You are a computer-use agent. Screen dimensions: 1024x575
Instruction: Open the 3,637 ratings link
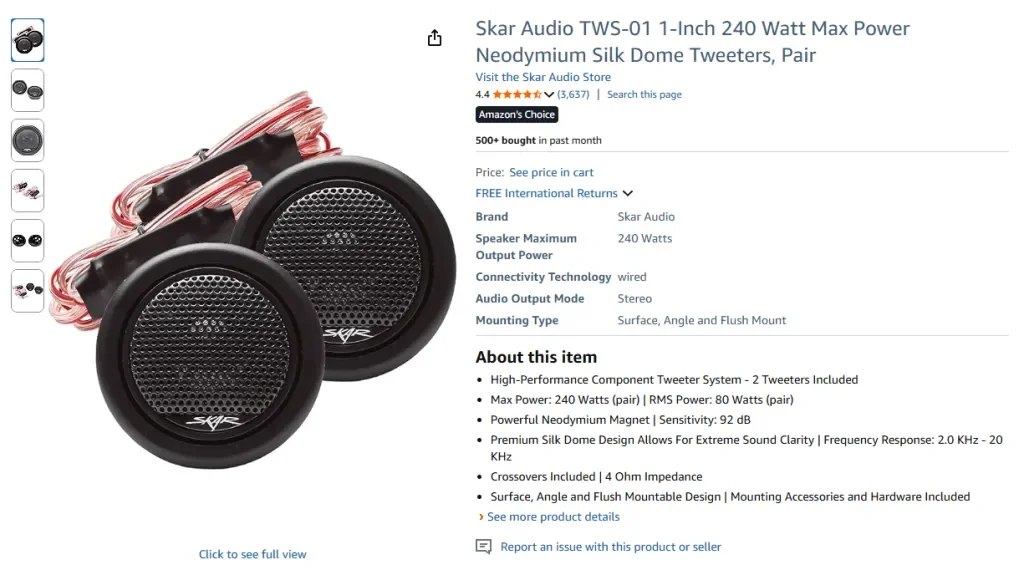573,95
